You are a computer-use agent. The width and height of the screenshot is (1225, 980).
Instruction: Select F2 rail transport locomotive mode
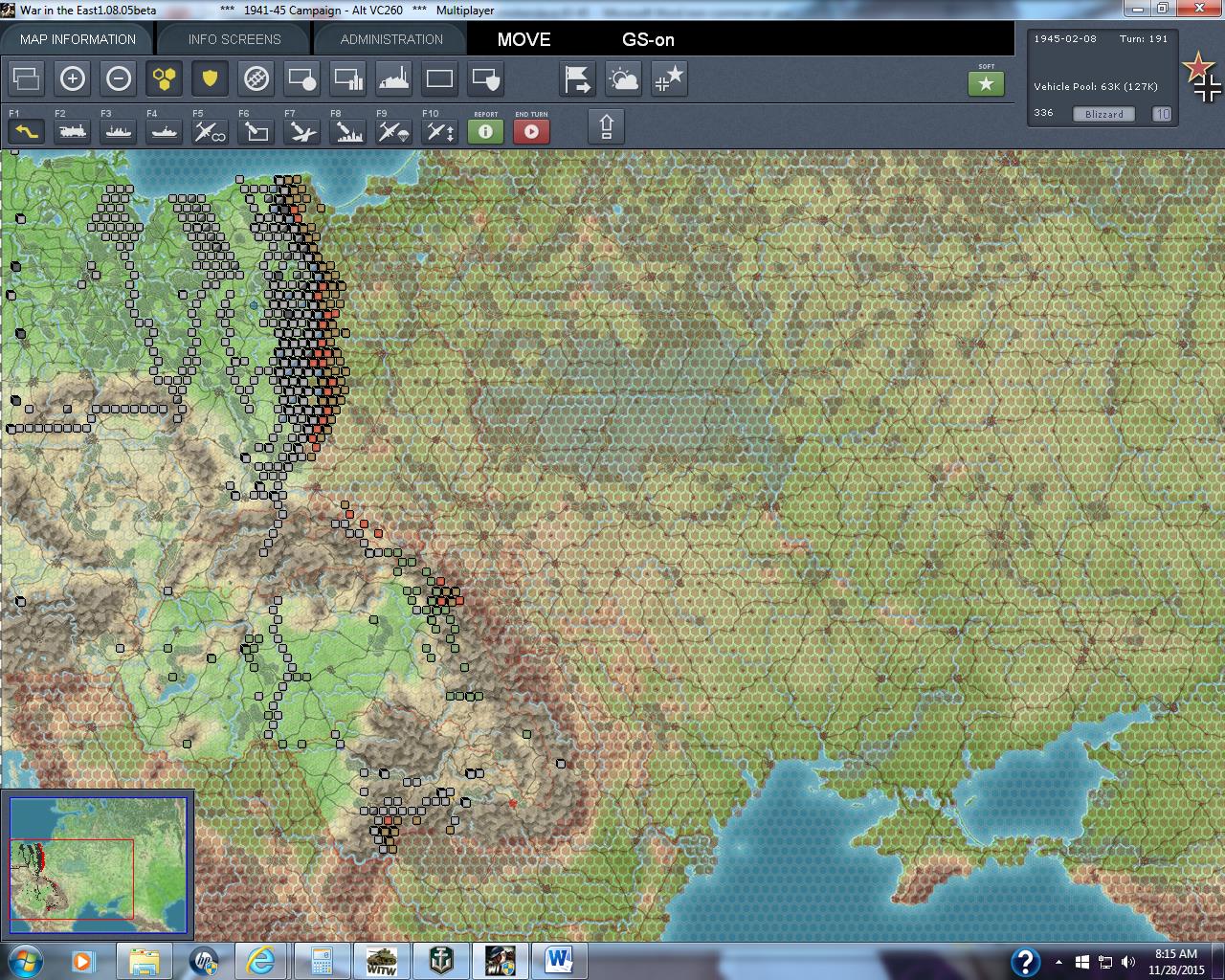73,131
